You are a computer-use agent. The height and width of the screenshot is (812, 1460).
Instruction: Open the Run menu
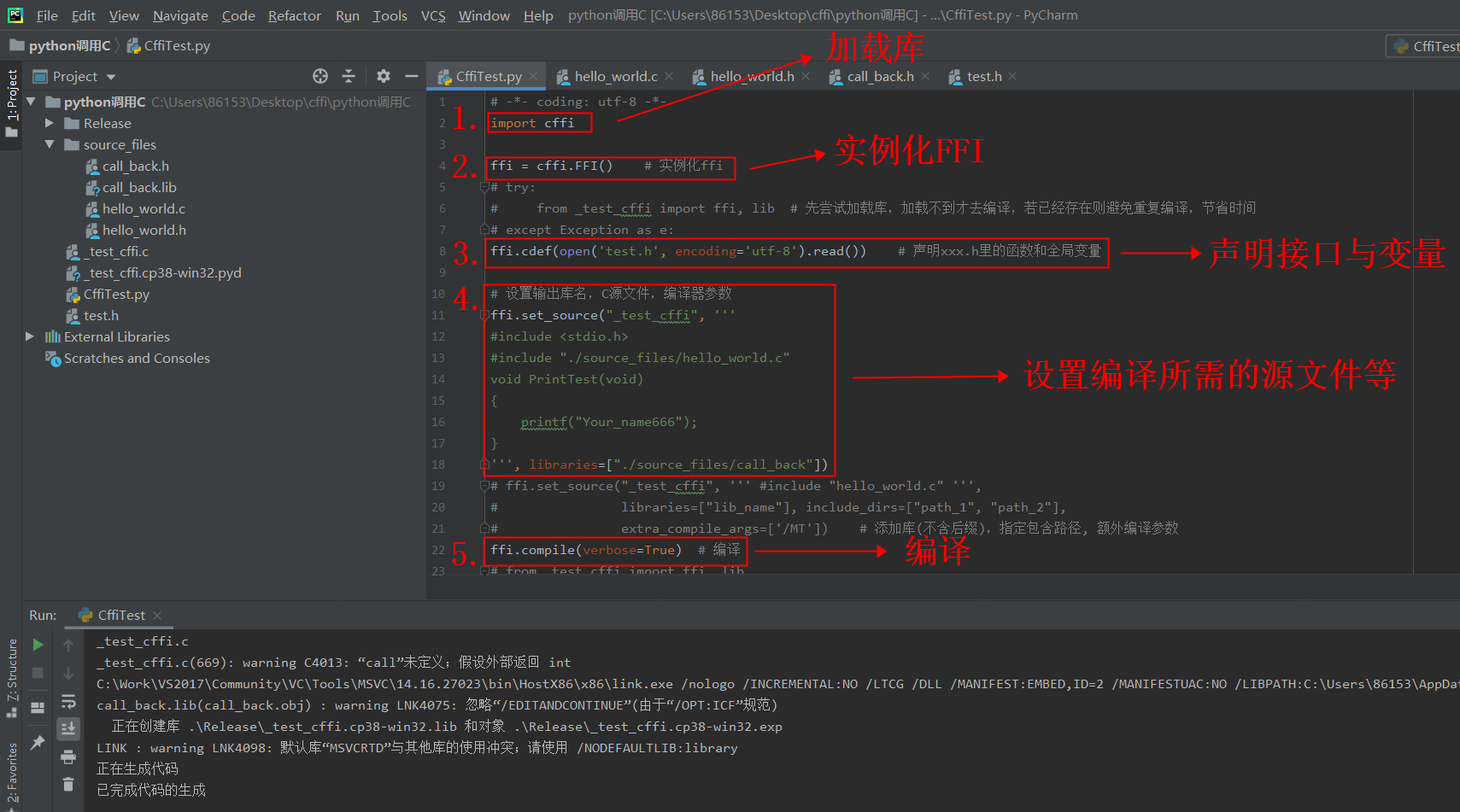[347, 15]
